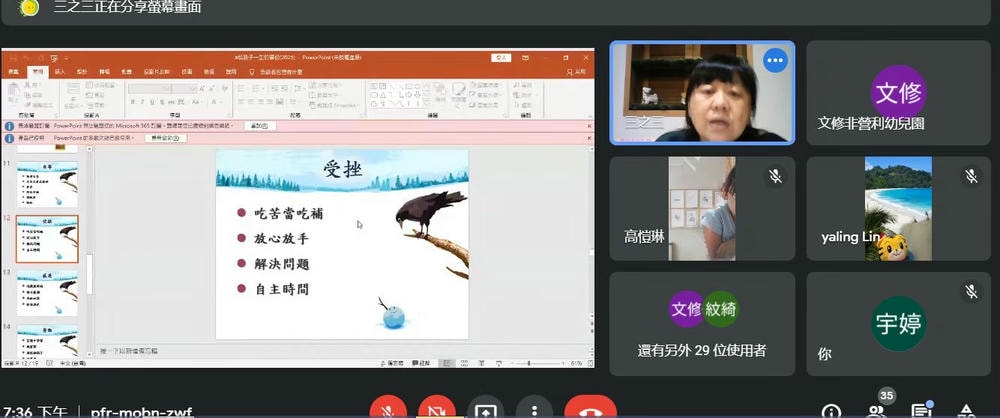Turn on the camera in the call bar
Image resolution: width=1000 pixels, height=418 pixels.
point(436,410)
